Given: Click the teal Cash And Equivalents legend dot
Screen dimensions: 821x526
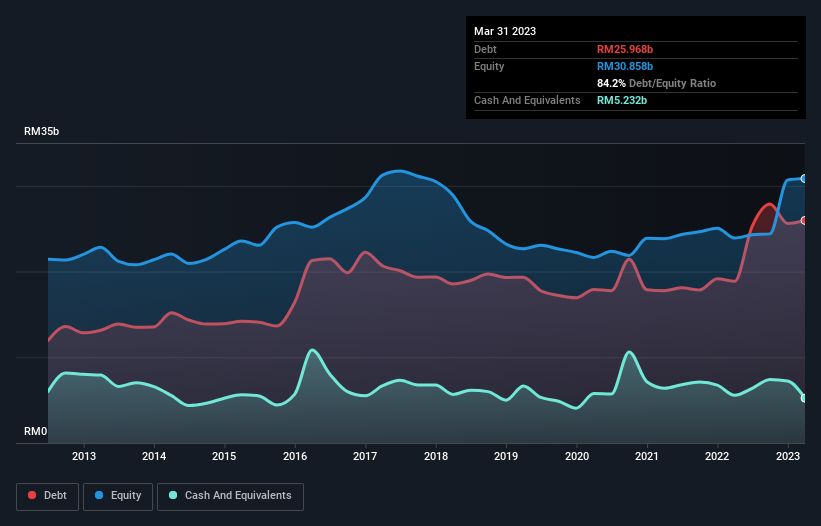Looking at the screenshot, I should point(173,495).
